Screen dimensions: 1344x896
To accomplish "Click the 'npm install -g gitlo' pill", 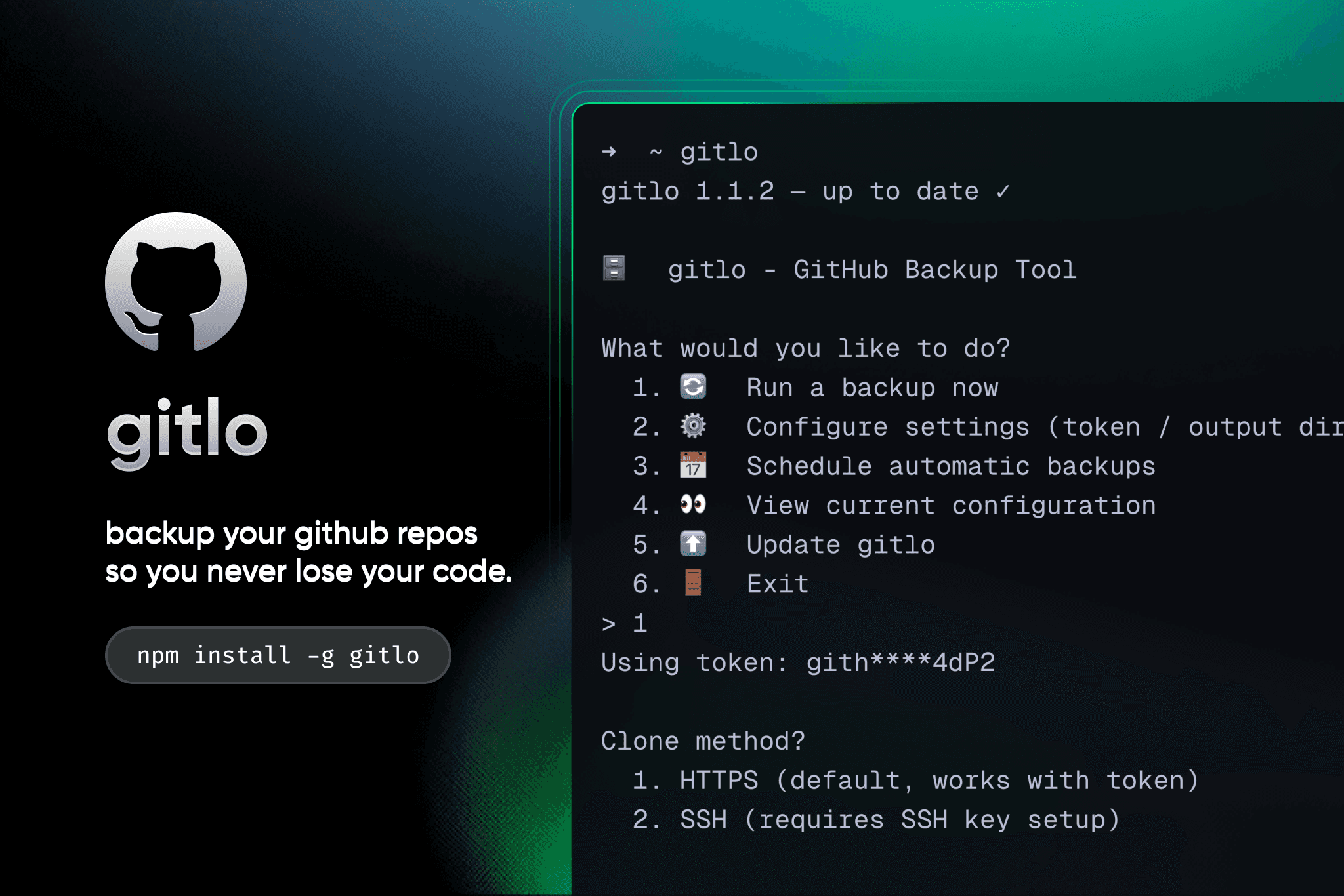I will click(278, 655).
